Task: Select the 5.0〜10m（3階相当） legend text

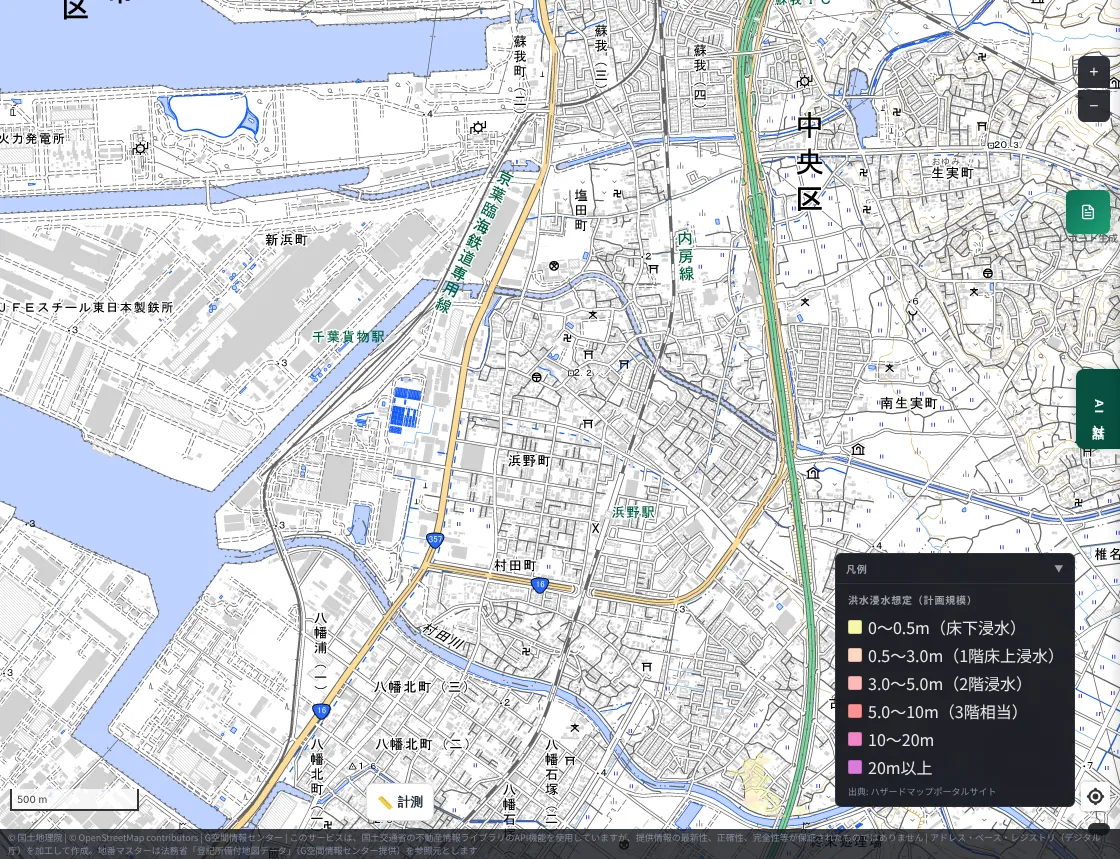Action: pos(945,712)
